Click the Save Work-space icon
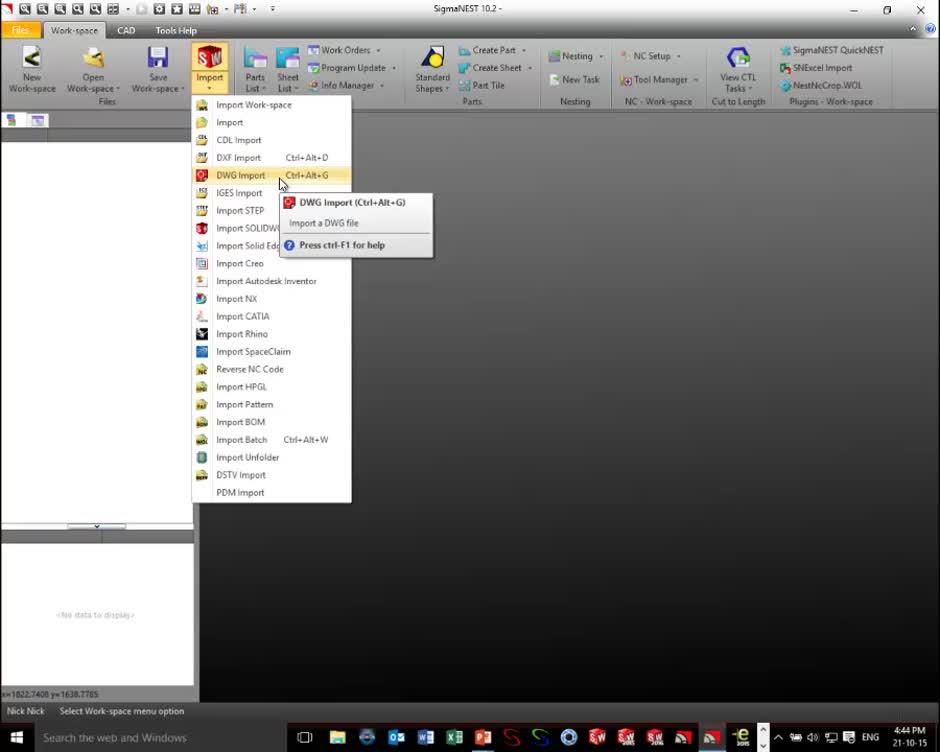The image size is (940, 752). (157, 59)
